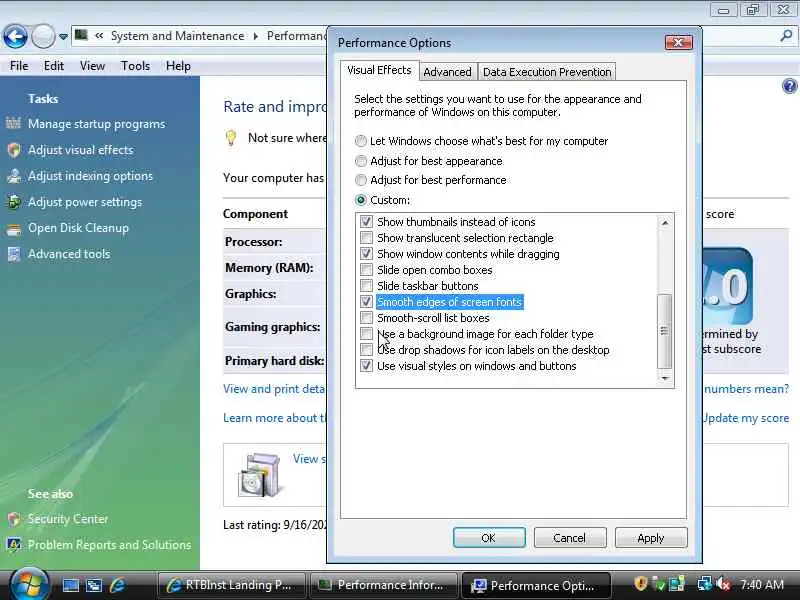Screen dimensions: 800x600
Task: Check Use a background image for folders
Action: [366, 334]
